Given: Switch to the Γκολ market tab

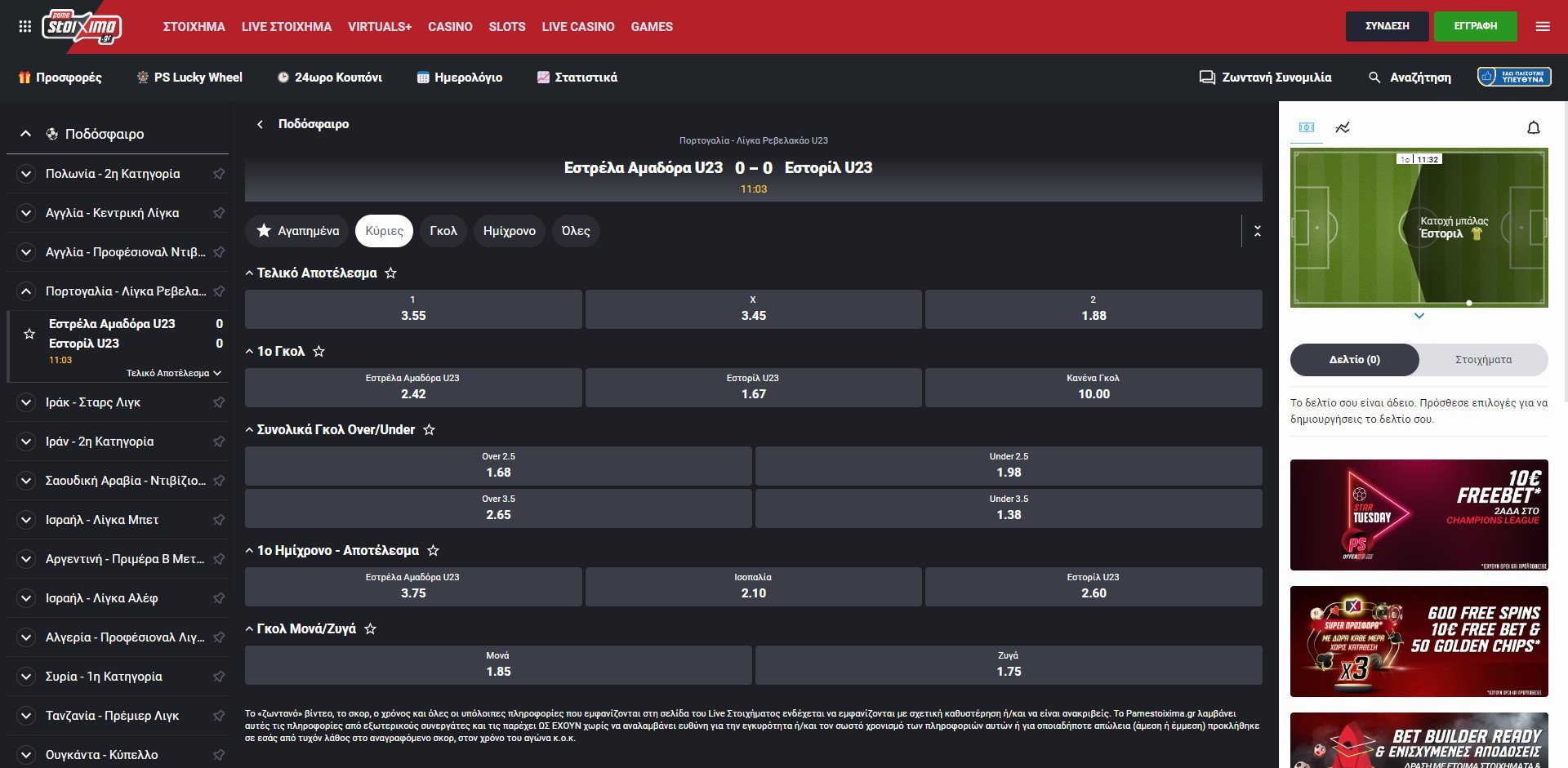Looking at the screenshot, I should click(443, 231).
